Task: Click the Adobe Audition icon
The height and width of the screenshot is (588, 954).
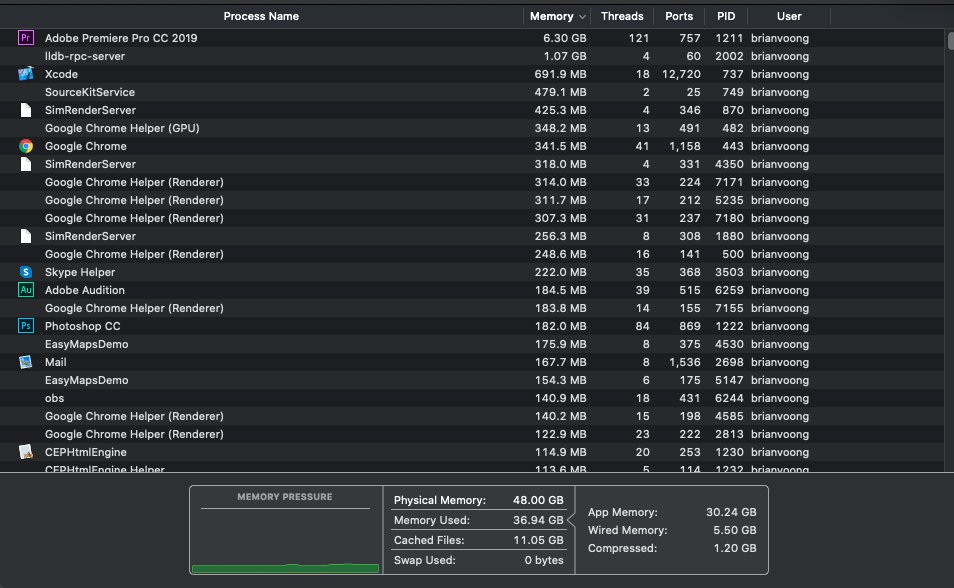Action: click(26, 290)
